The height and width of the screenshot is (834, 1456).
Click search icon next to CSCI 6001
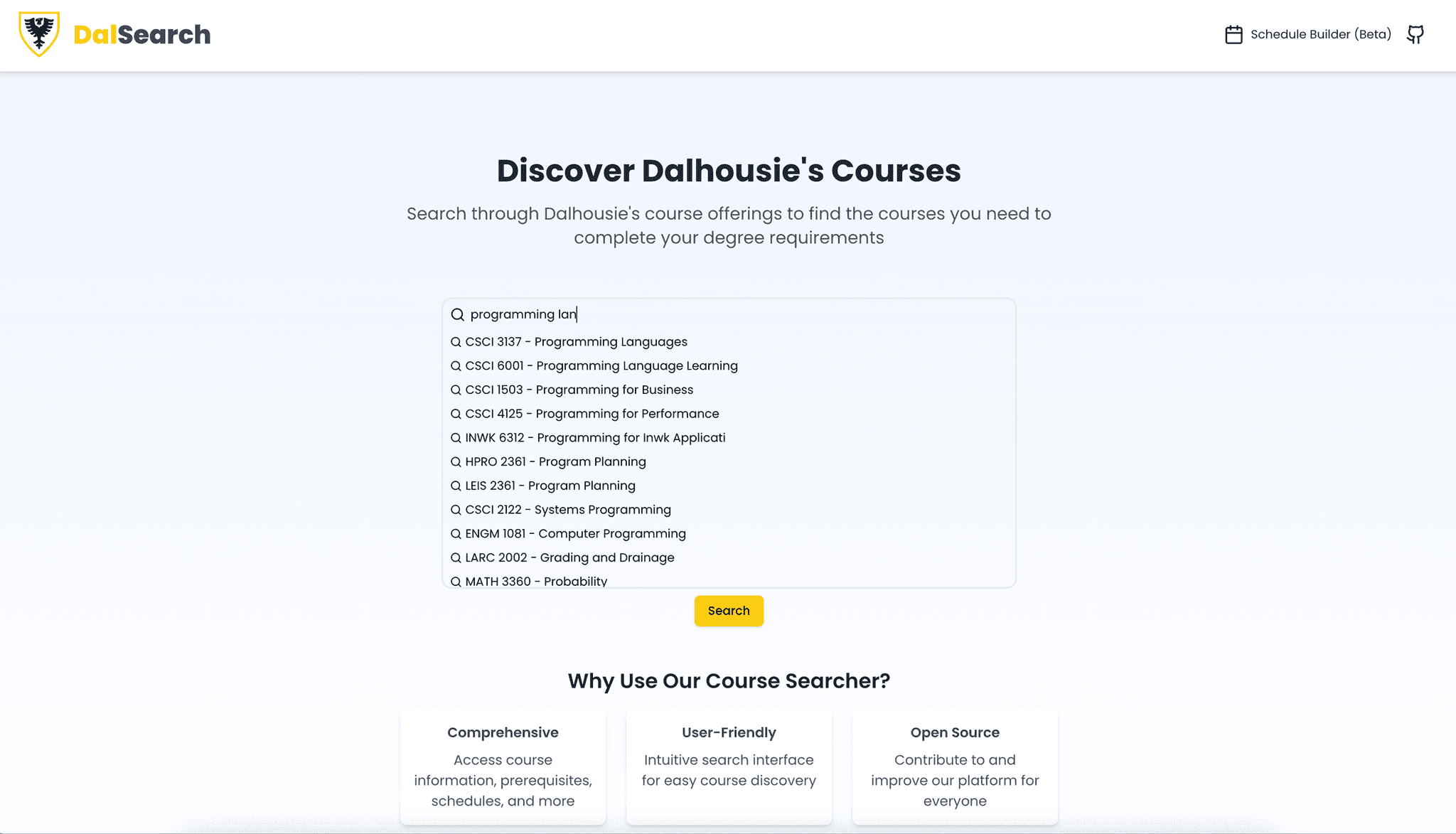point(456,366)
